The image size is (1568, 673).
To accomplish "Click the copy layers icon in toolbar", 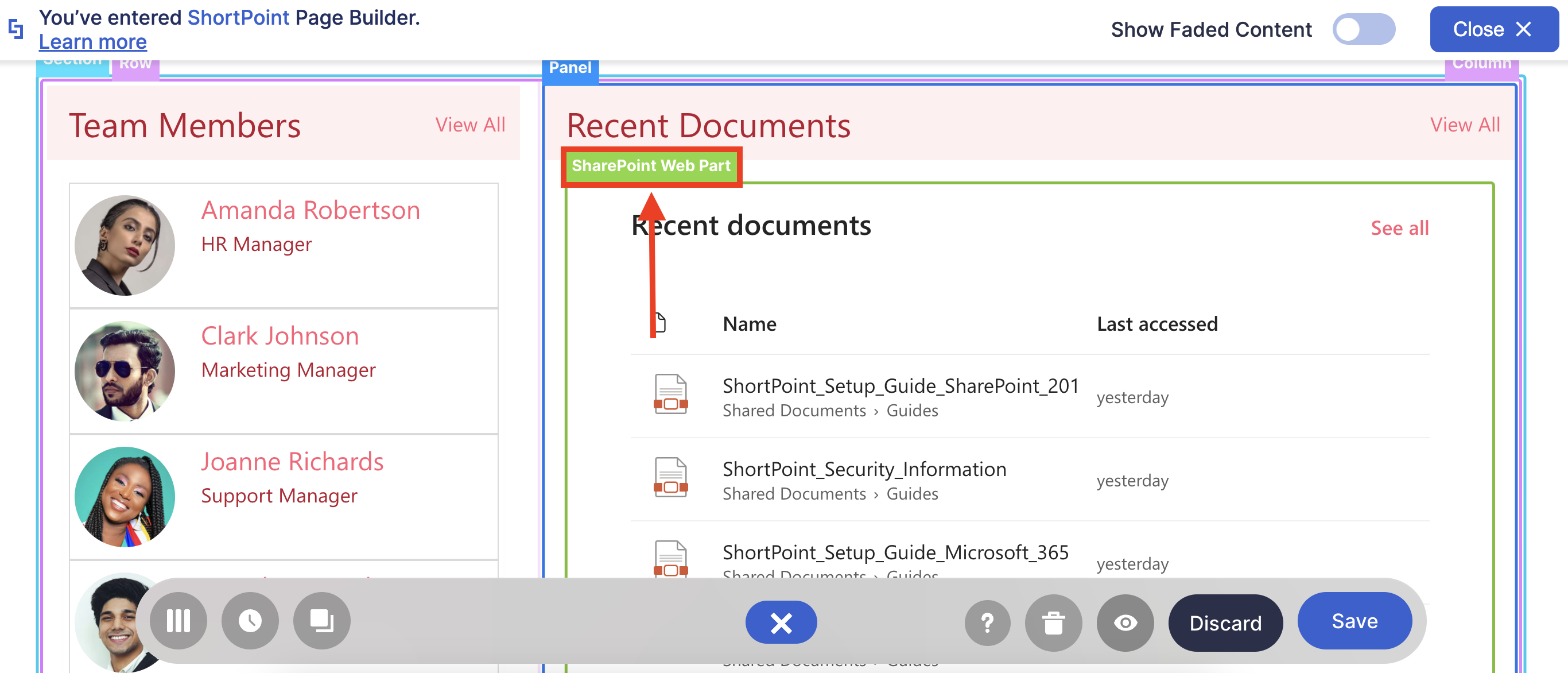I will click(x=321, y=621).
